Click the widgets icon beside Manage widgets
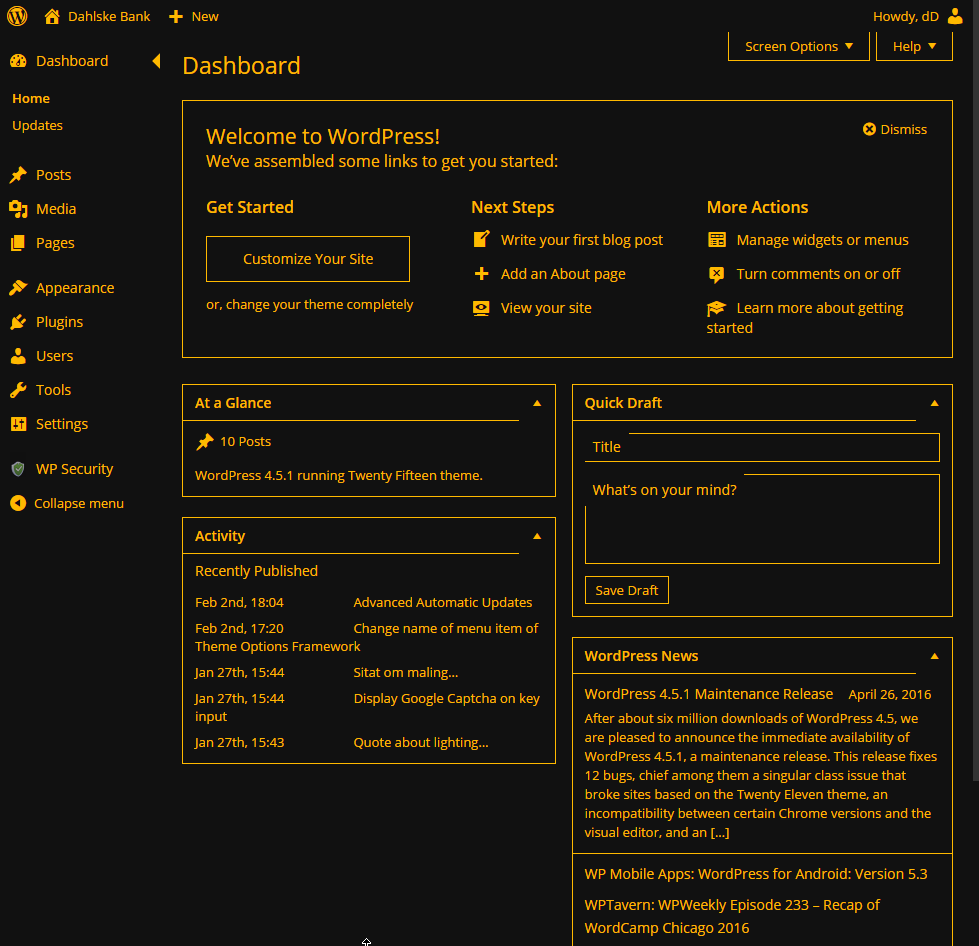Screen dimensions: 979x946 tap(717, 240)
